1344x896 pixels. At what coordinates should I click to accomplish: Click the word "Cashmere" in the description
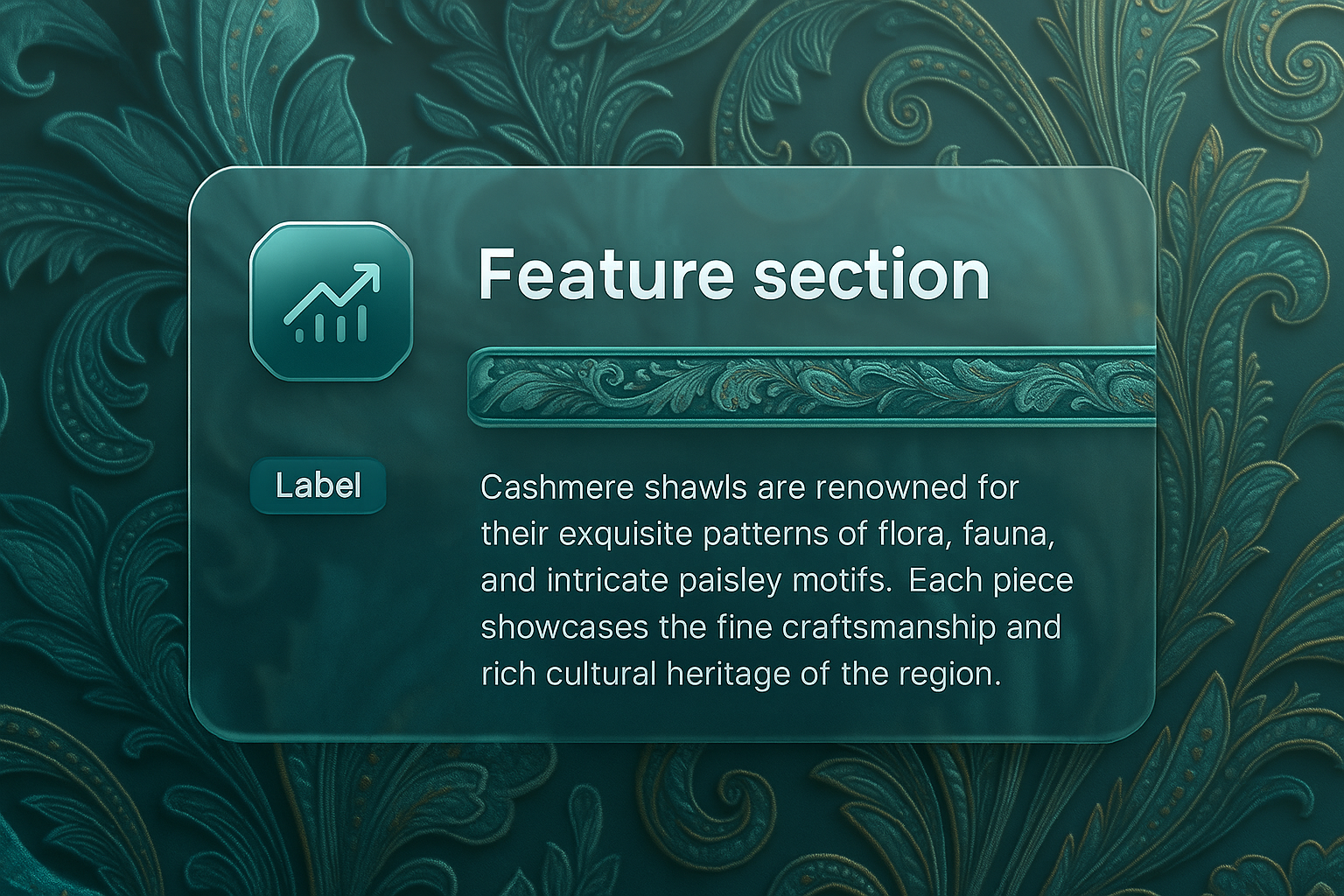[556, 487]
